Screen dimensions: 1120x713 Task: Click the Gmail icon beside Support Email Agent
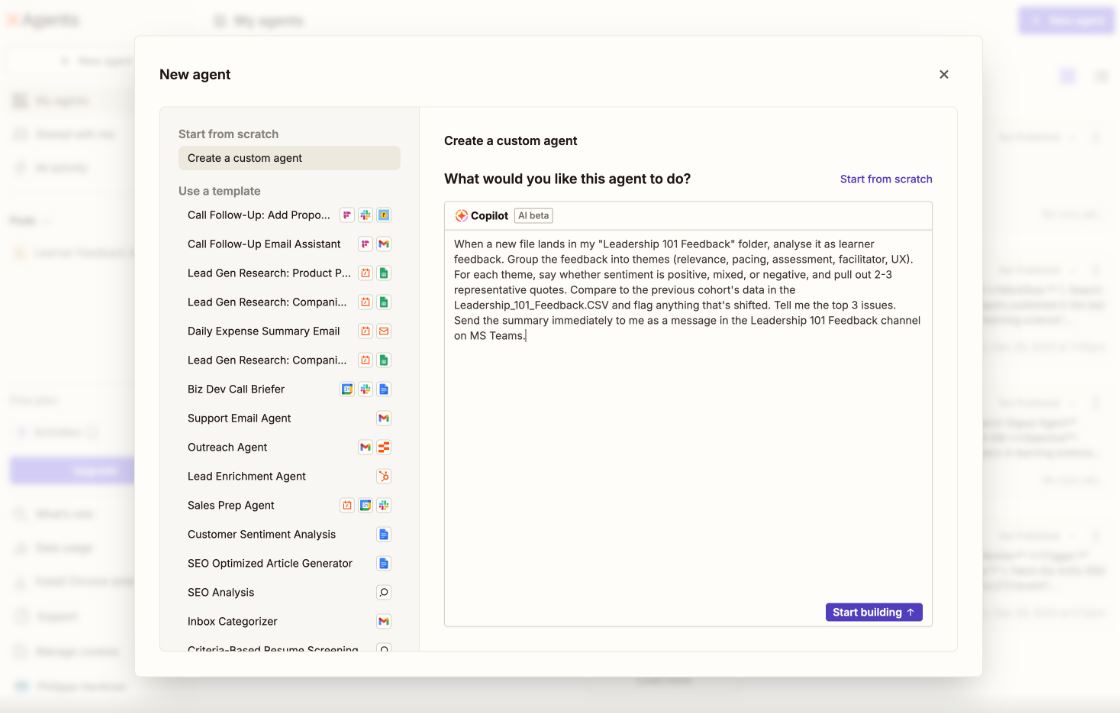click(x=384, y=418)
